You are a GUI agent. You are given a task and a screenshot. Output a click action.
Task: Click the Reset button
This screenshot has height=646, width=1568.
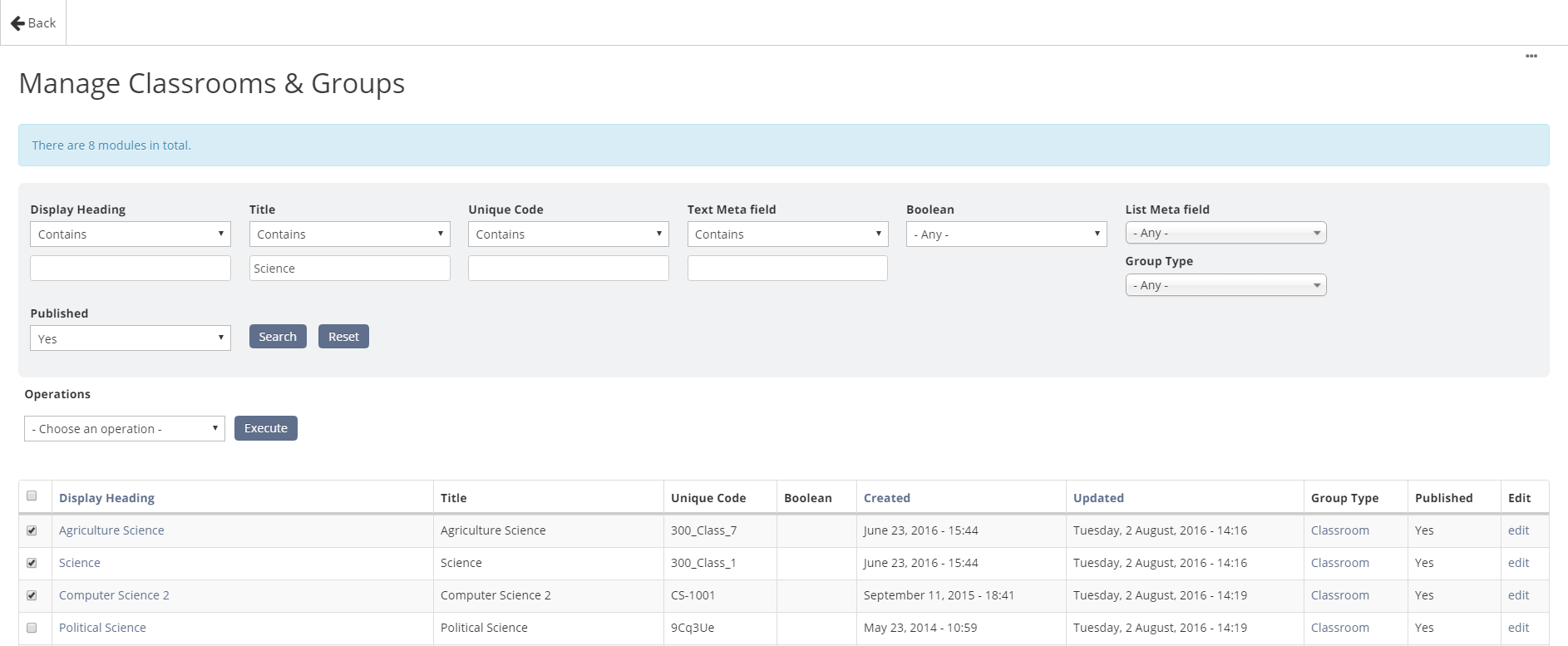343,337
